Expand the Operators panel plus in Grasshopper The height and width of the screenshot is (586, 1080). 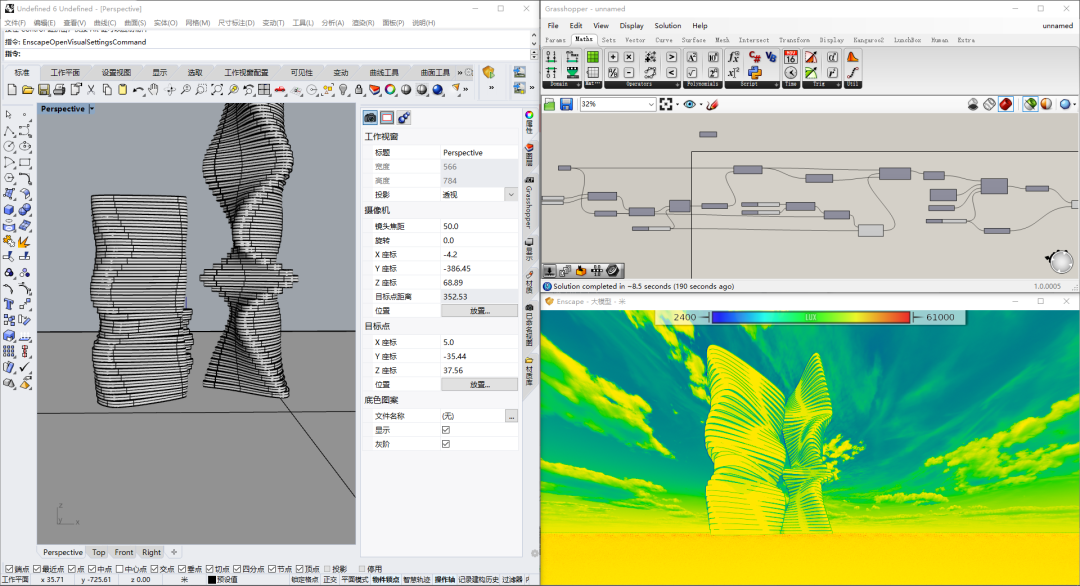677,84
